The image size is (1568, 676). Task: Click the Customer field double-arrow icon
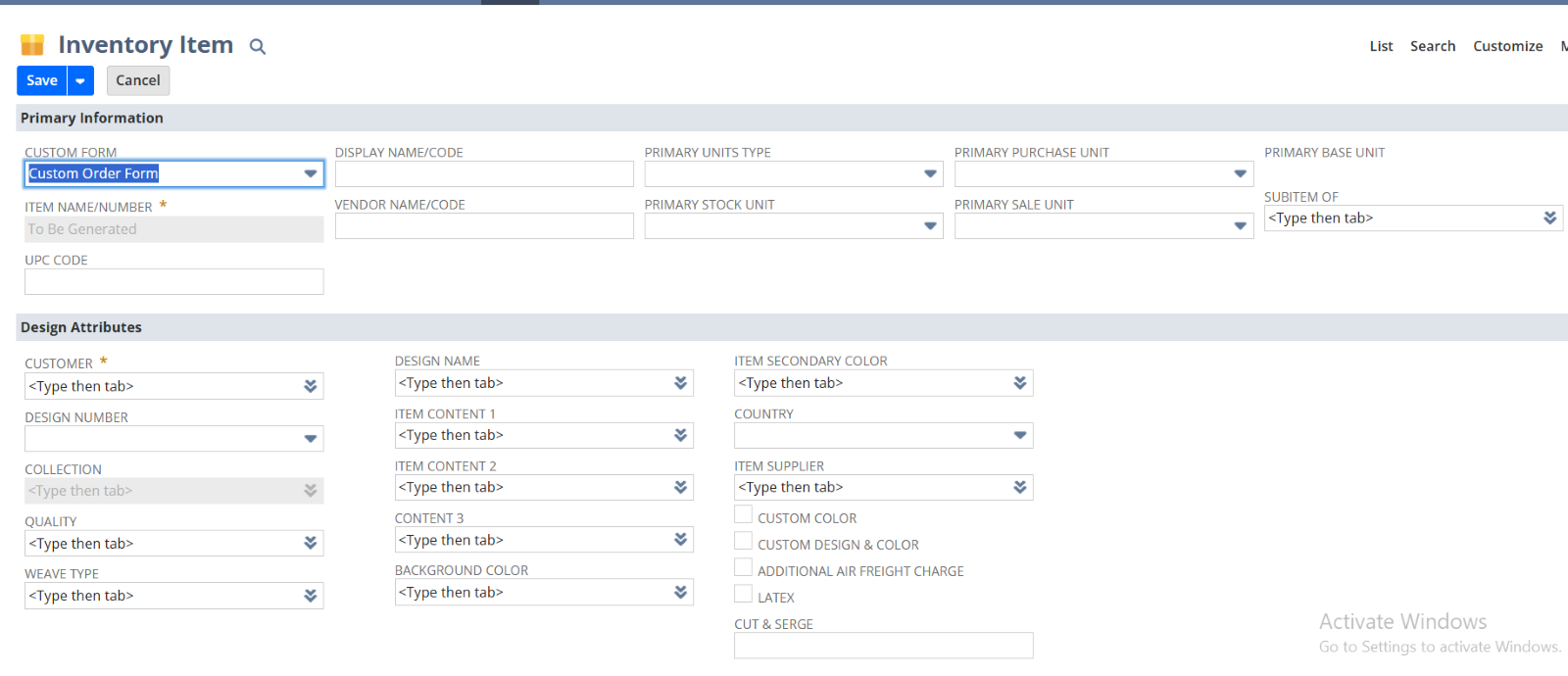(x=311, y=386)
